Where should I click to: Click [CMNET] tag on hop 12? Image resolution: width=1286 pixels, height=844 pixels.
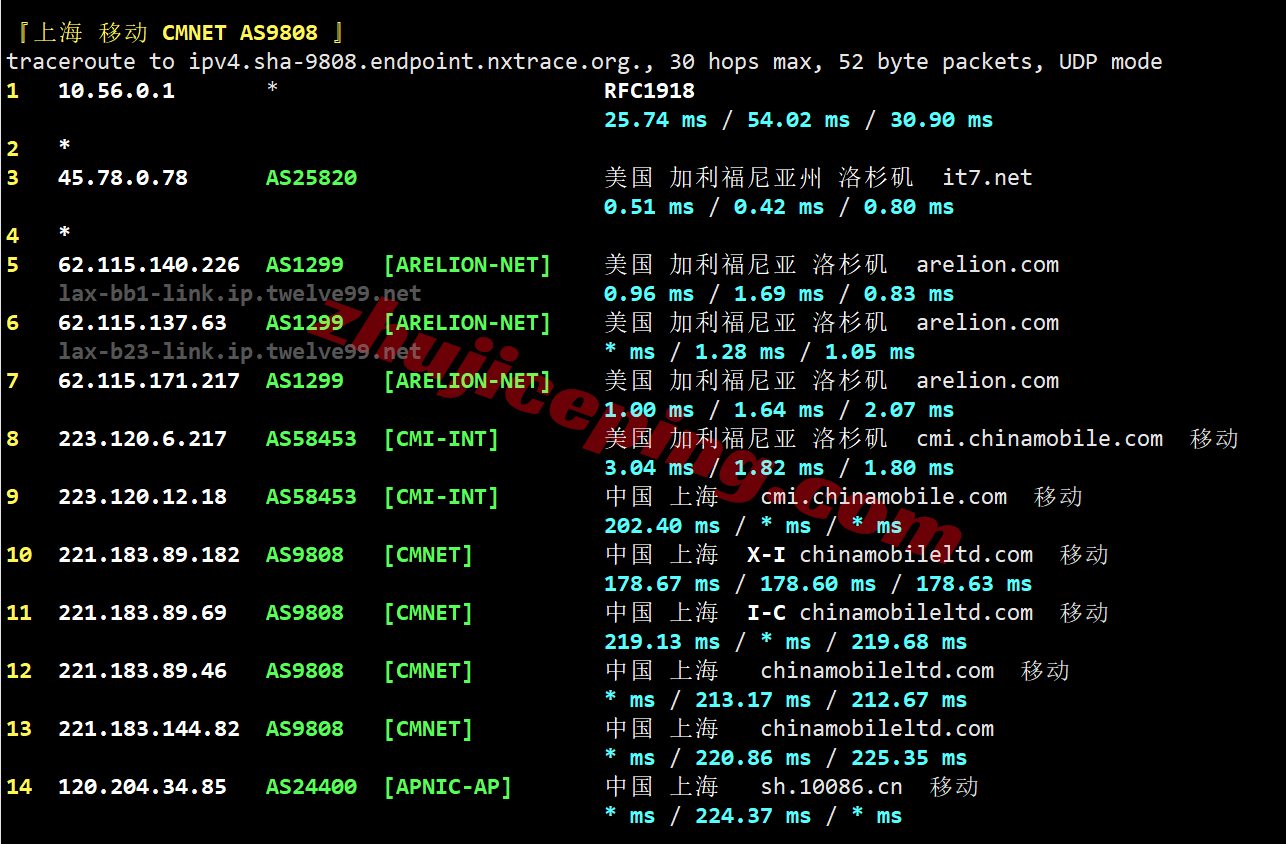tap(428, 671)
